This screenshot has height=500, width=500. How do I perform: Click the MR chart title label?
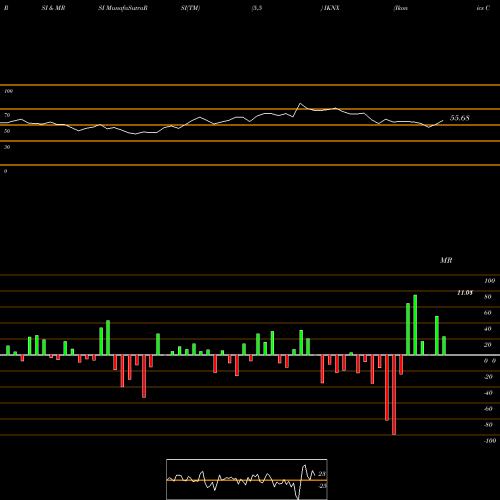coord(446,260)
